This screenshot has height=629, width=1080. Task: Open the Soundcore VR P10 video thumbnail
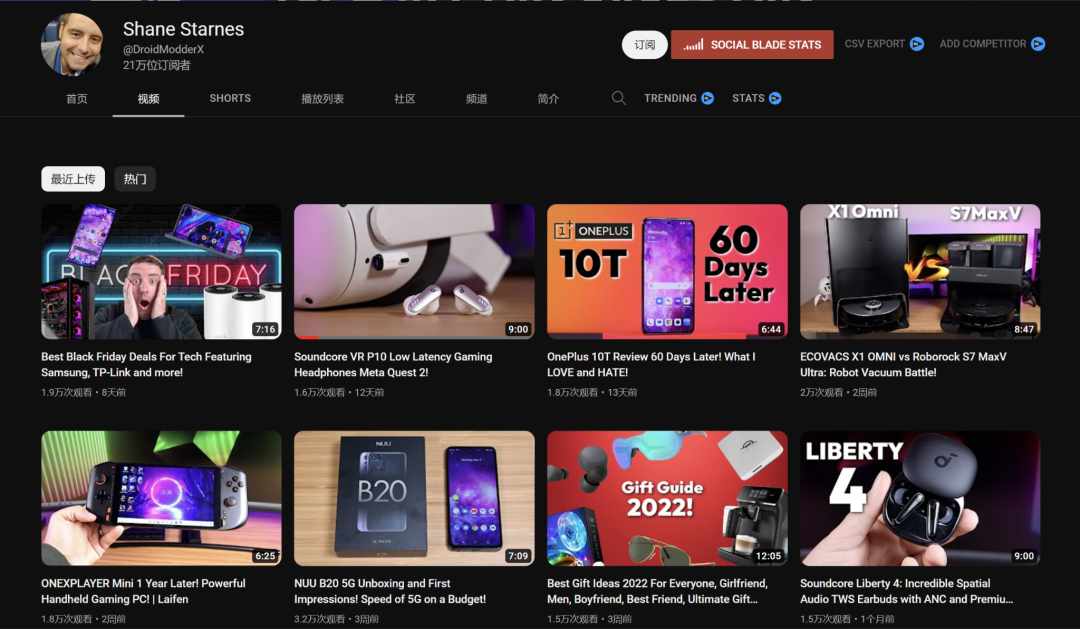click(x=414, y=271)
